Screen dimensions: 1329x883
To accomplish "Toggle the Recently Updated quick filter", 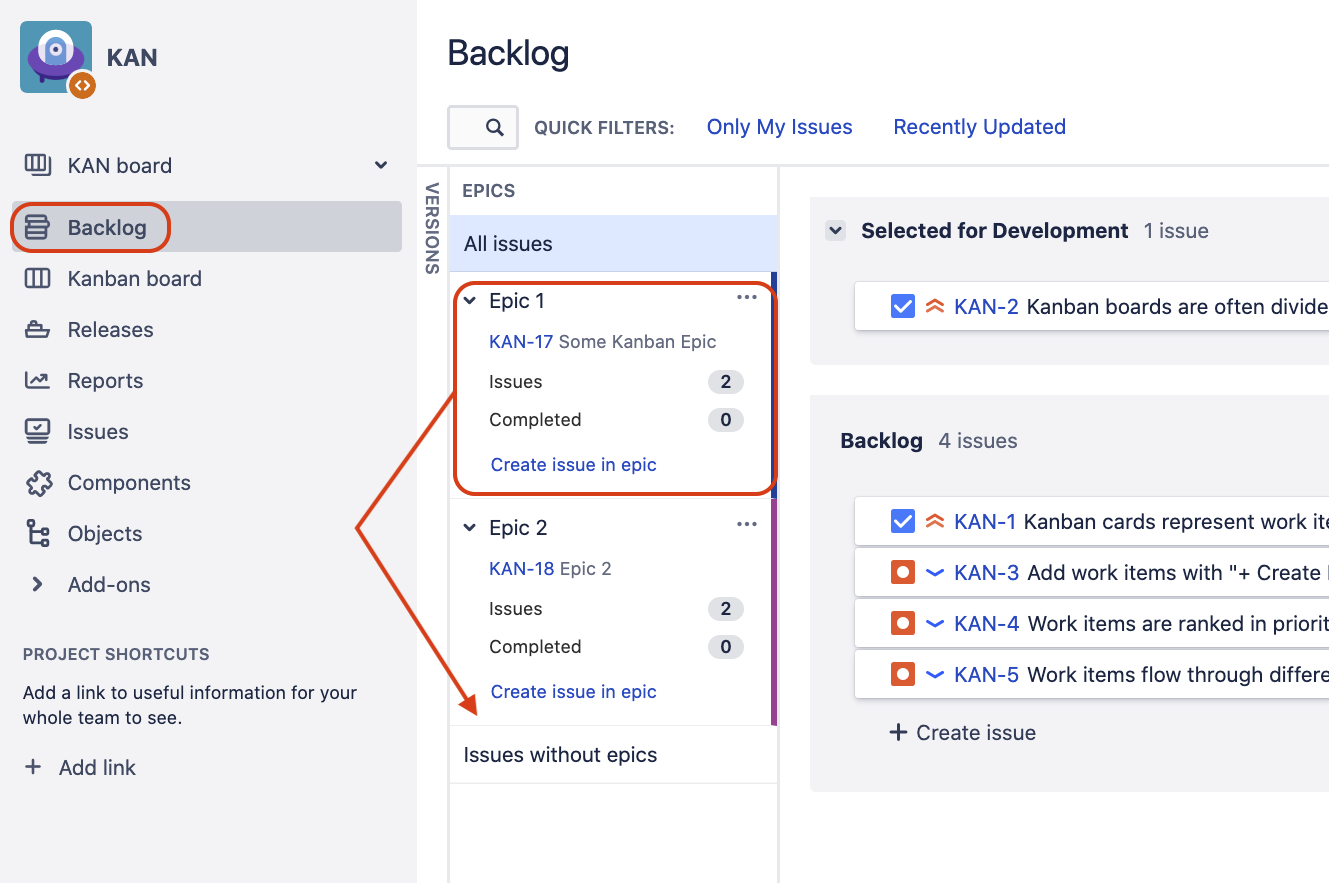I will click(979, 127).
